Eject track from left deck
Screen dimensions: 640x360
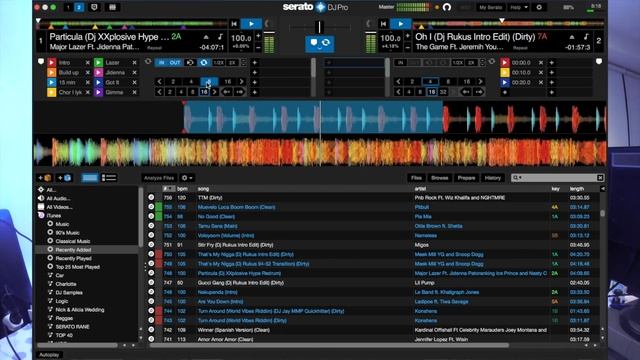coord(206,37)
